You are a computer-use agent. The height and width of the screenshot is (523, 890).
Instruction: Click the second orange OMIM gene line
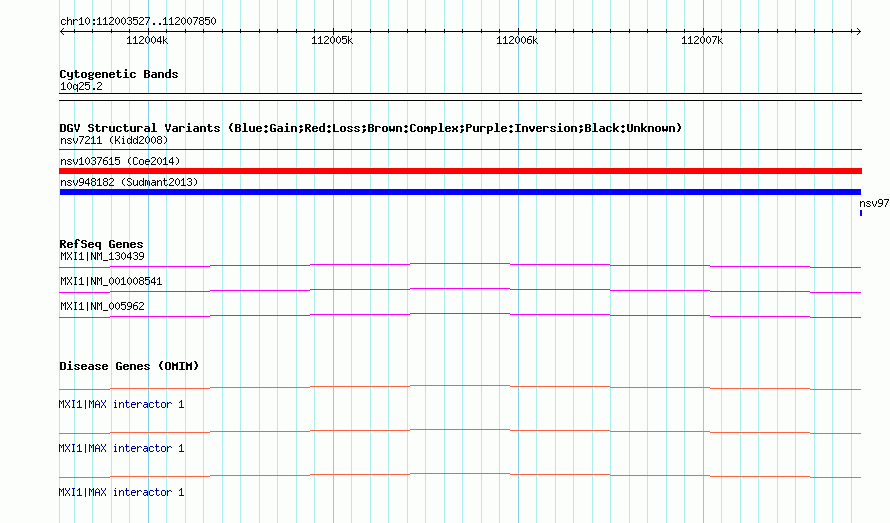coord(460,431)
